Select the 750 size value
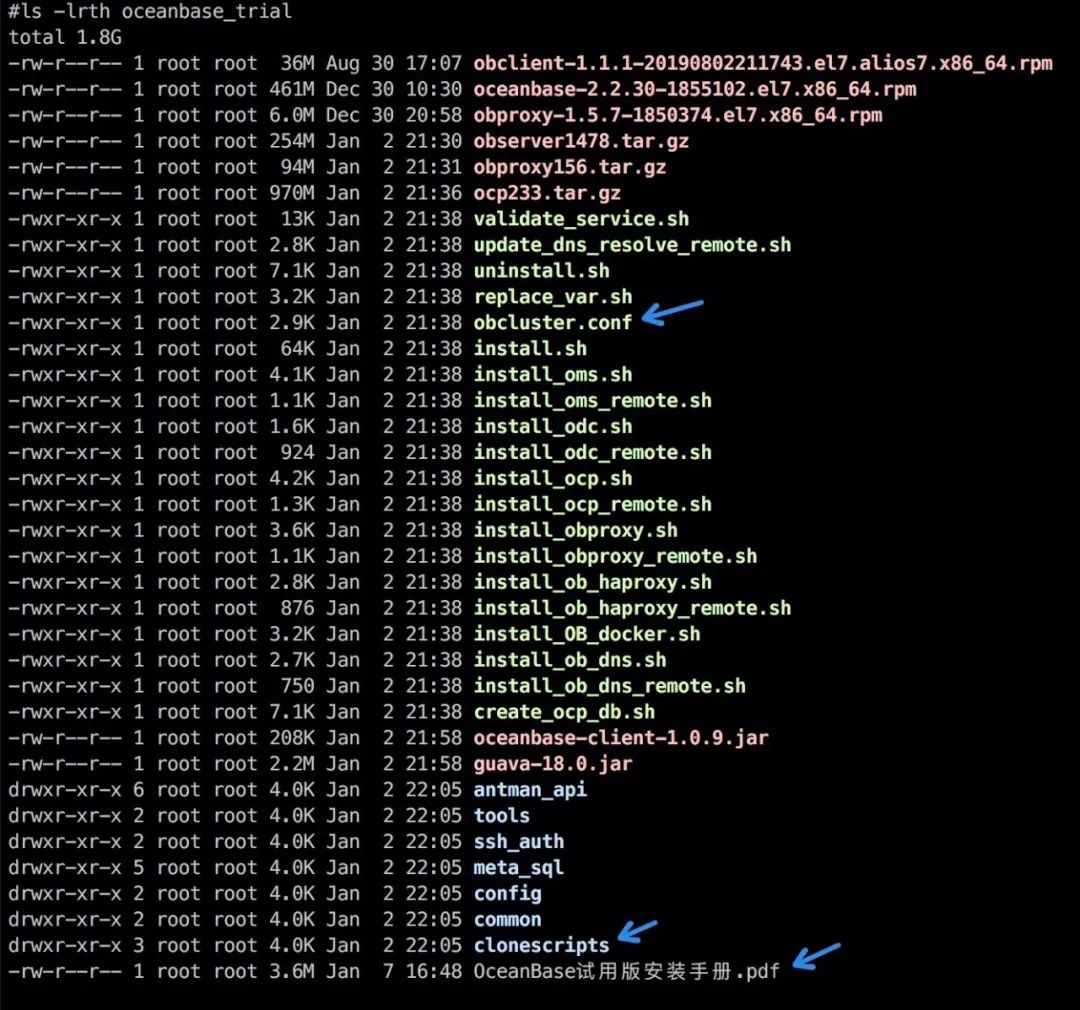The image size is (1080, 1010). coord(297,686)
